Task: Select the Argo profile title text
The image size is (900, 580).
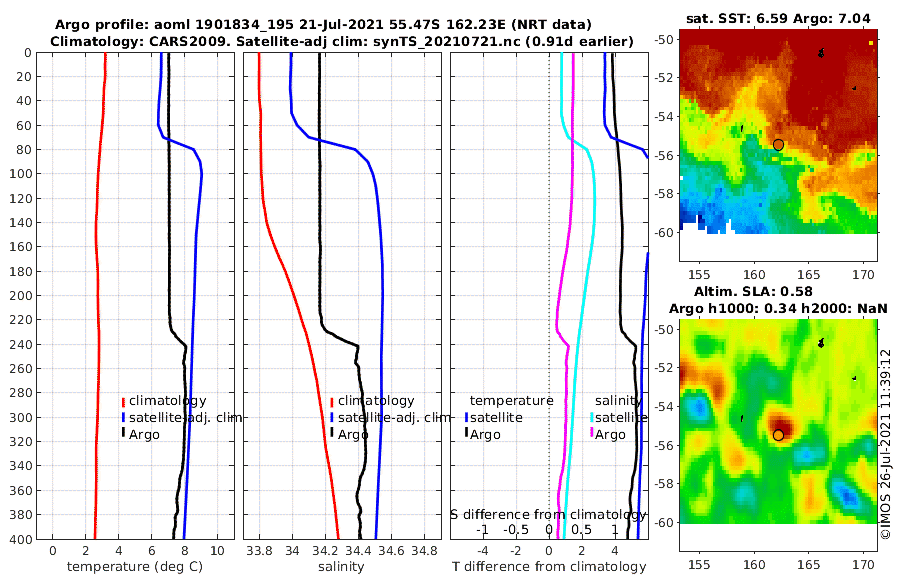Action: 323,25
